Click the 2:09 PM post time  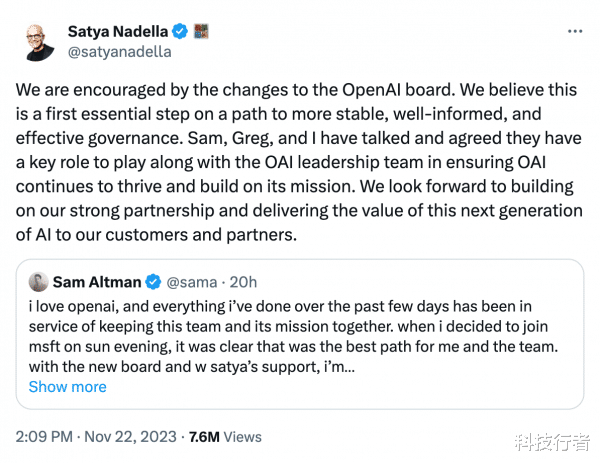(x=45, y=436)
